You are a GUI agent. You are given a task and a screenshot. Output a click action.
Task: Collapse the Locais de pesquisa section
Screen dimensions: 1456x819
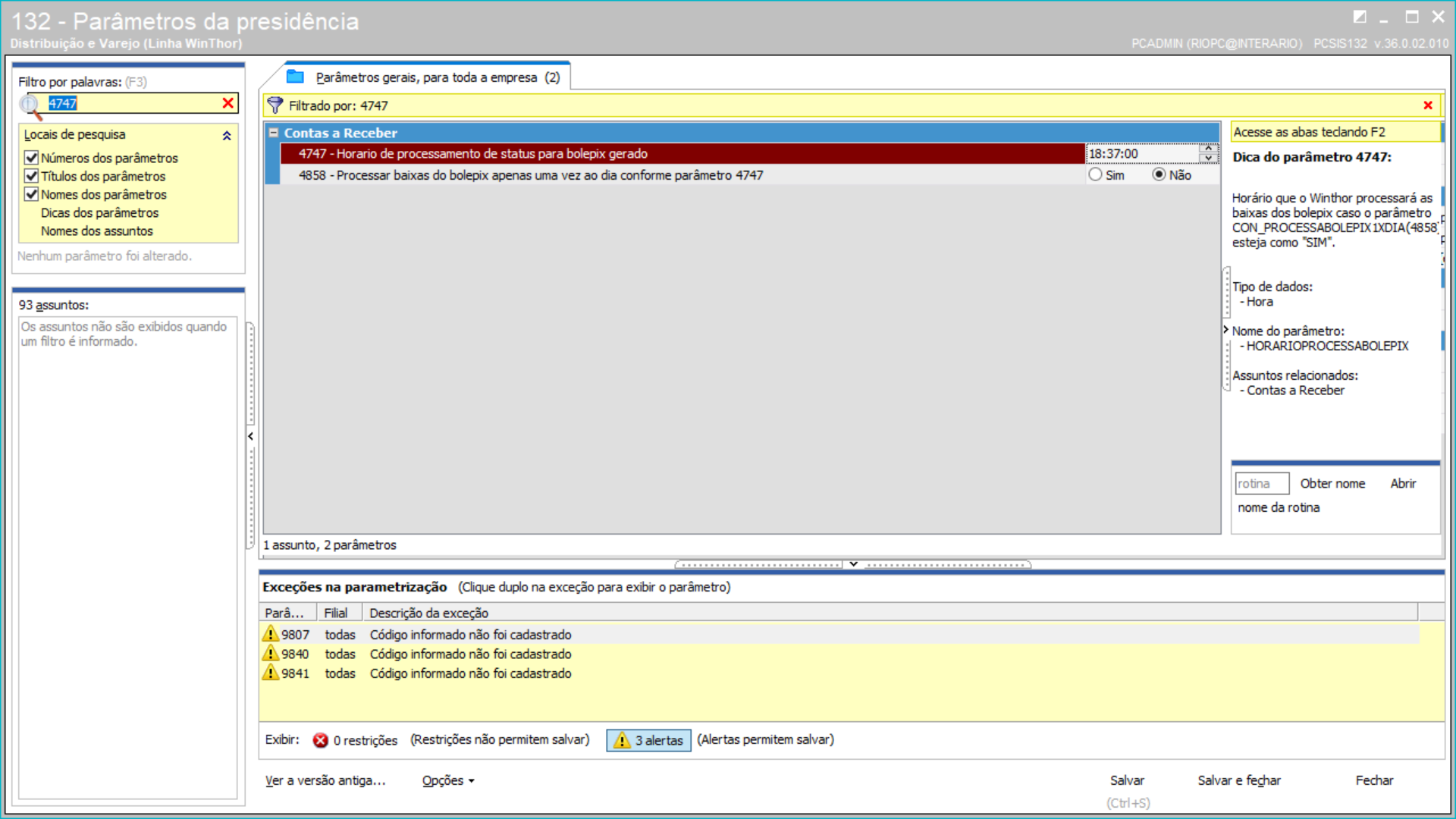click(x=226, y=135)
